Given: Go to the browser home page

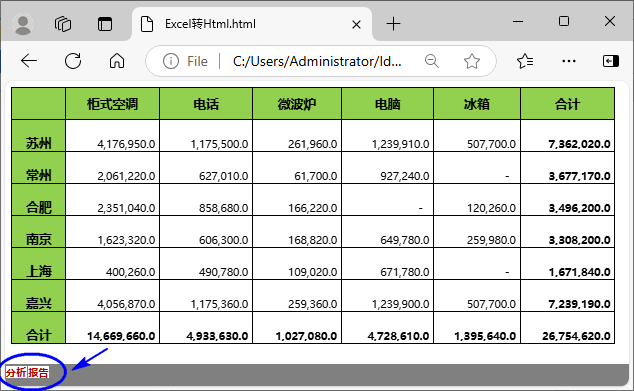Looking at the screenshot, I should (x=117, y=61).
